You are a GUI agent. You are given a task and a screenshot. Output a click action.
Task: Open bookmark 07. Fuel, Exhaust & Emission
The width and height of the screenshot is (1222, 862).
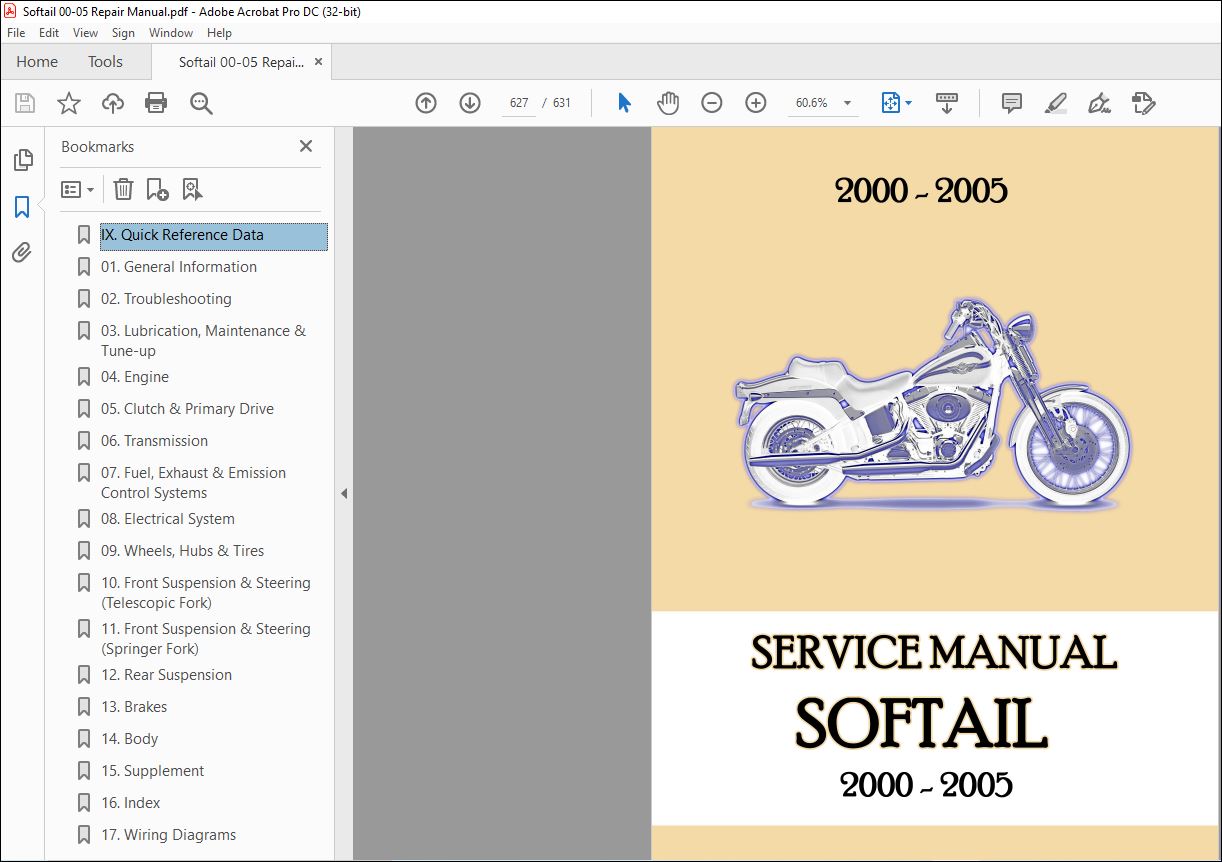tap(193, 483)
